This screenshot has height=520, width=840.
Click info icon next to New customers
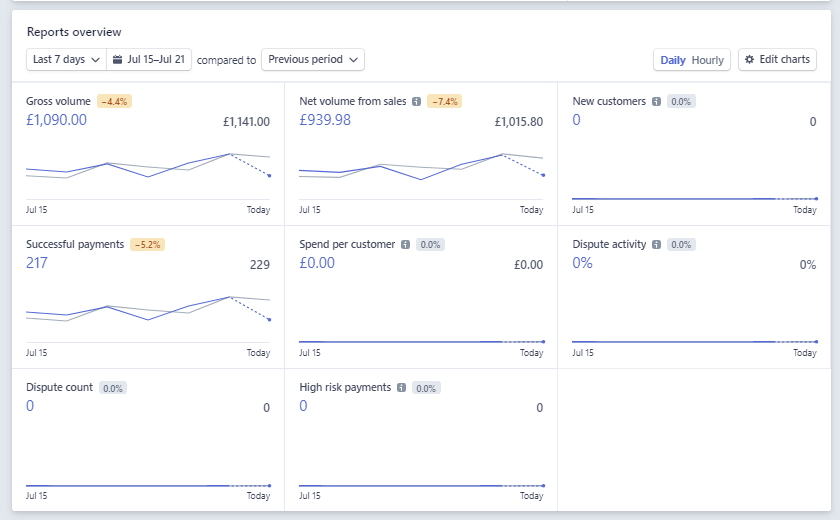click(x=656, y=102)
